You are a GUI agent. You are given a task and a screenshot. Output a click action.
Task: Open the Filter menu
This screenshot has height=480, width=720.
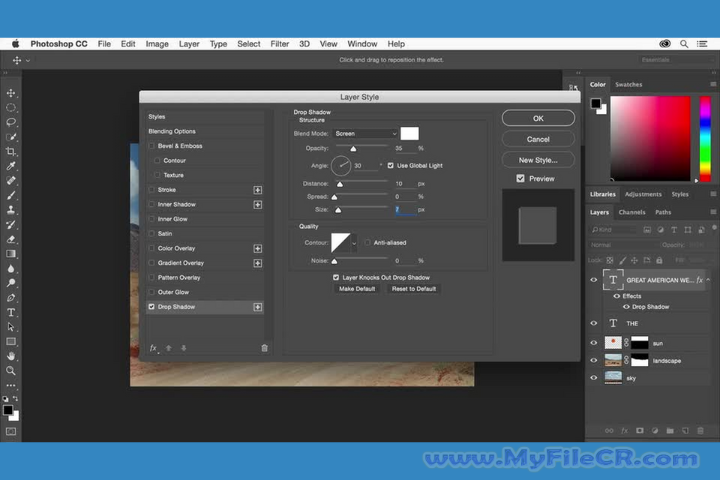coord(280,44)
